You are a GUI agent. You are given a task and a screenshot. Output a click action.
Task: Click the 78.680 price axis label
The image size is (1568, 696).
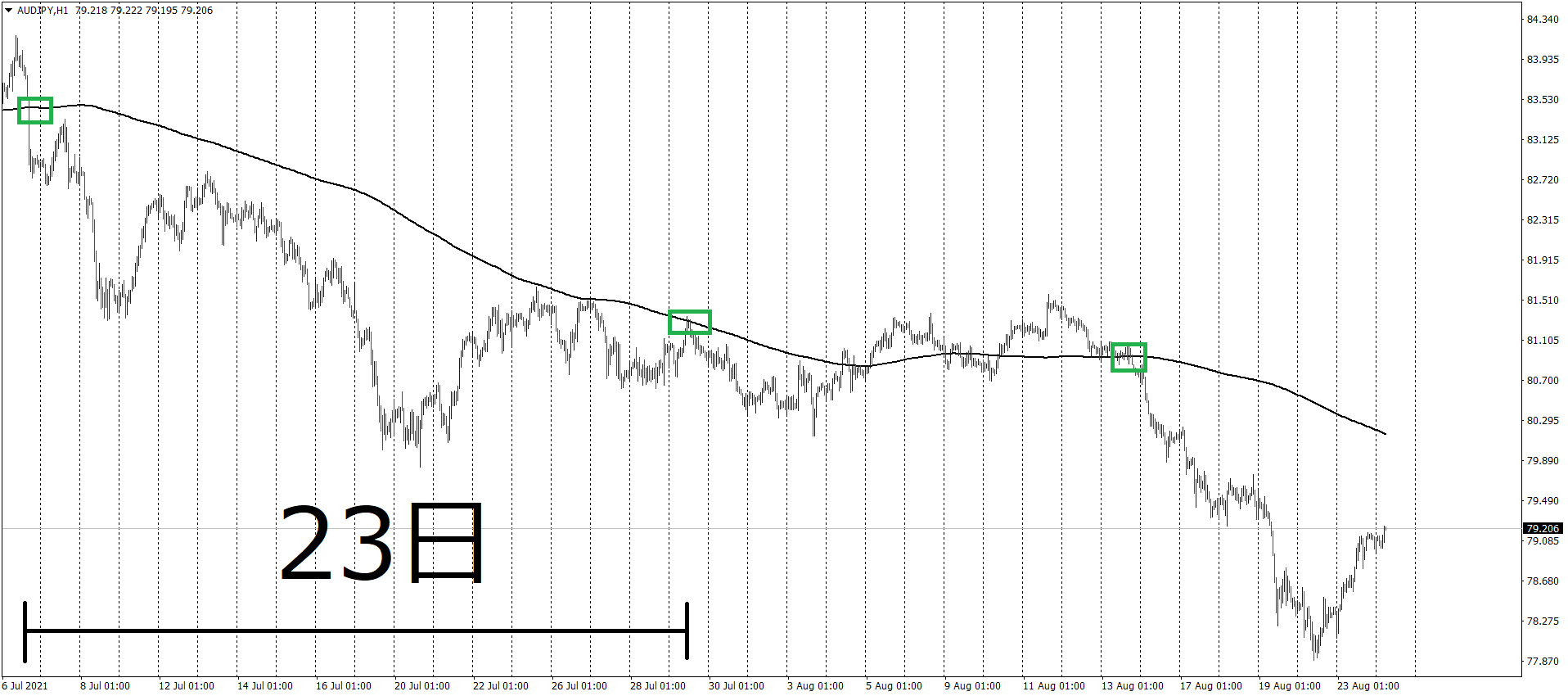coord(1543,581)
